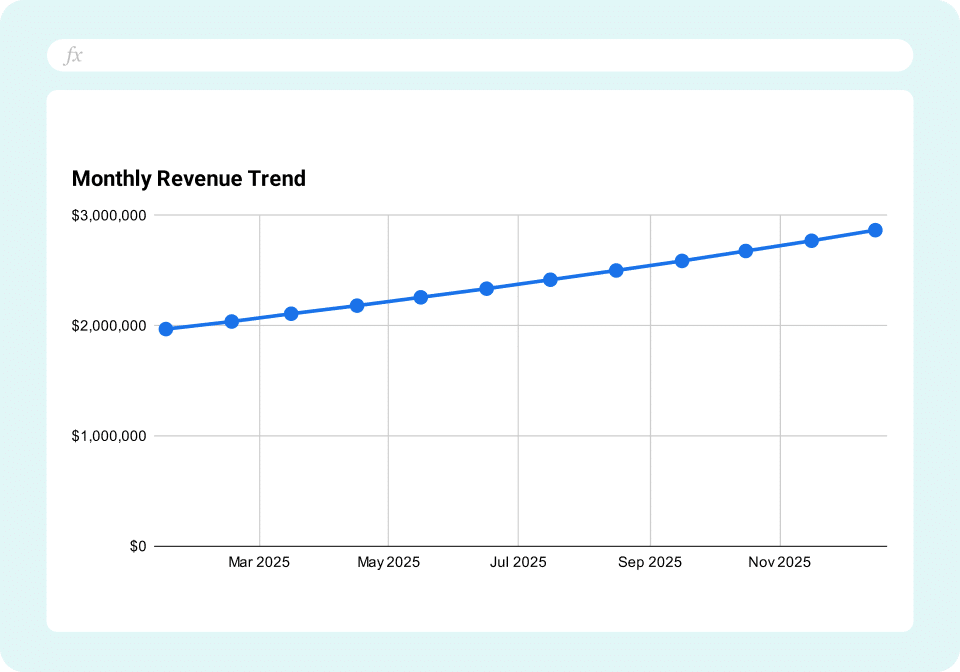
Task: Select the first data point on the line
Action: (165, 327)
